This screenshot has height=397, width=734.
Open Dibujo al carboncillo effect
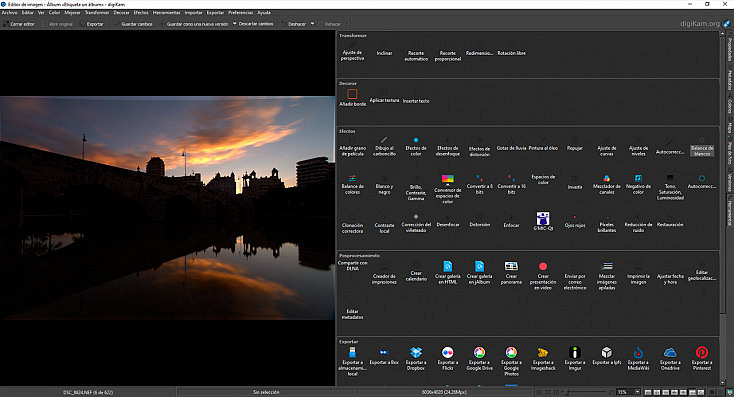[x=384, y=147]
